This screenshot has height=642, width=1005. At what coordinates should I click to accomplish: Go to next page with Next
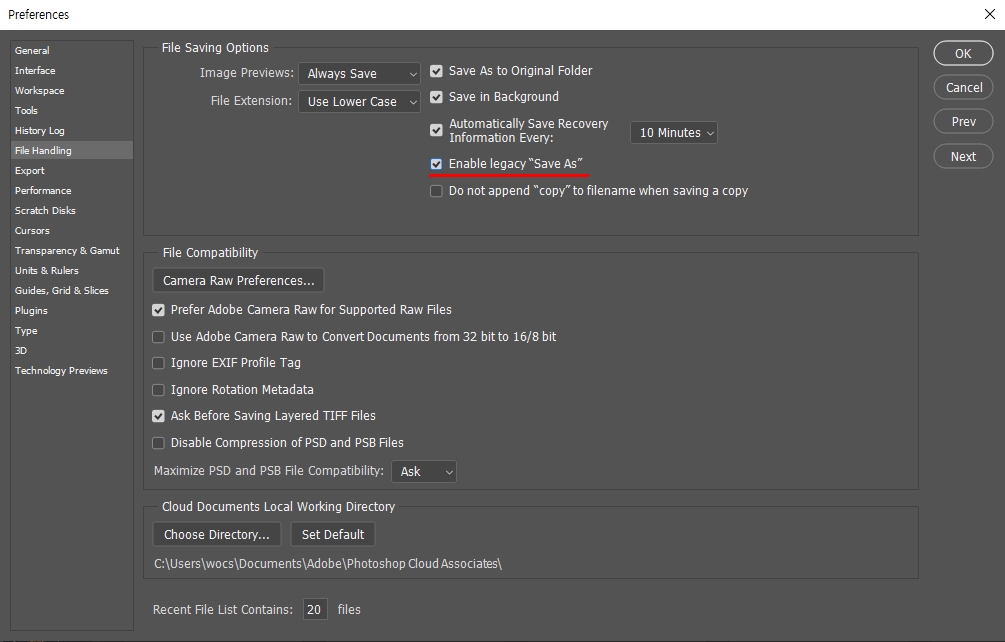(963, 156)
